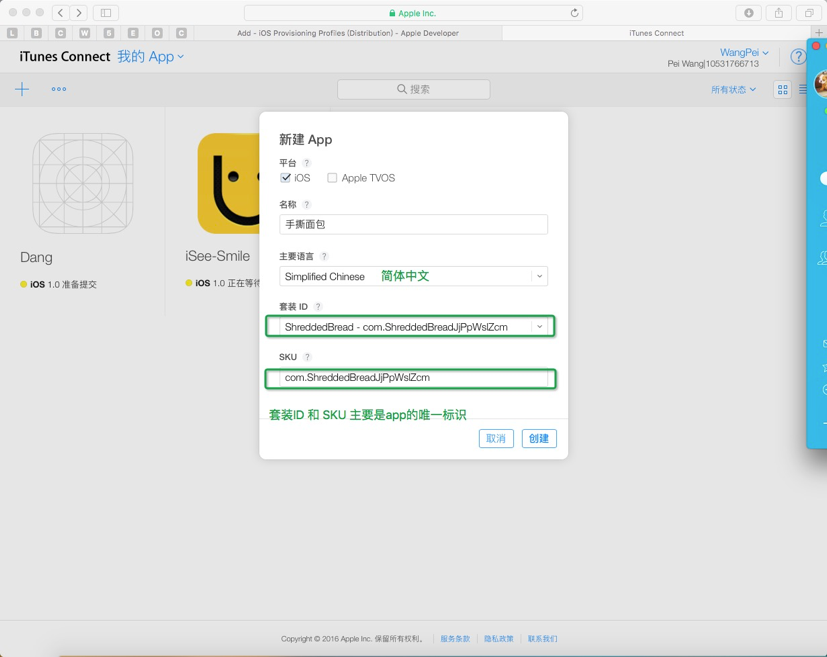Click the Safari address bar showing Apple Inc.

coord(413,13)
